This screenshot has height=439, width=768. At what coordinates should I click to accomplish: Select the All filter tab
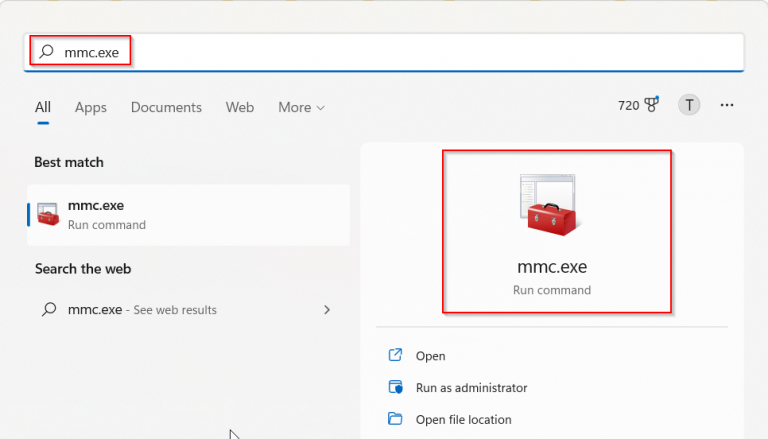43,107
